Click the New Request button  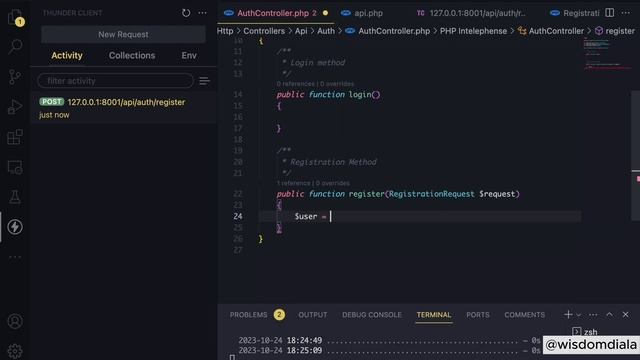click(123, 35)
